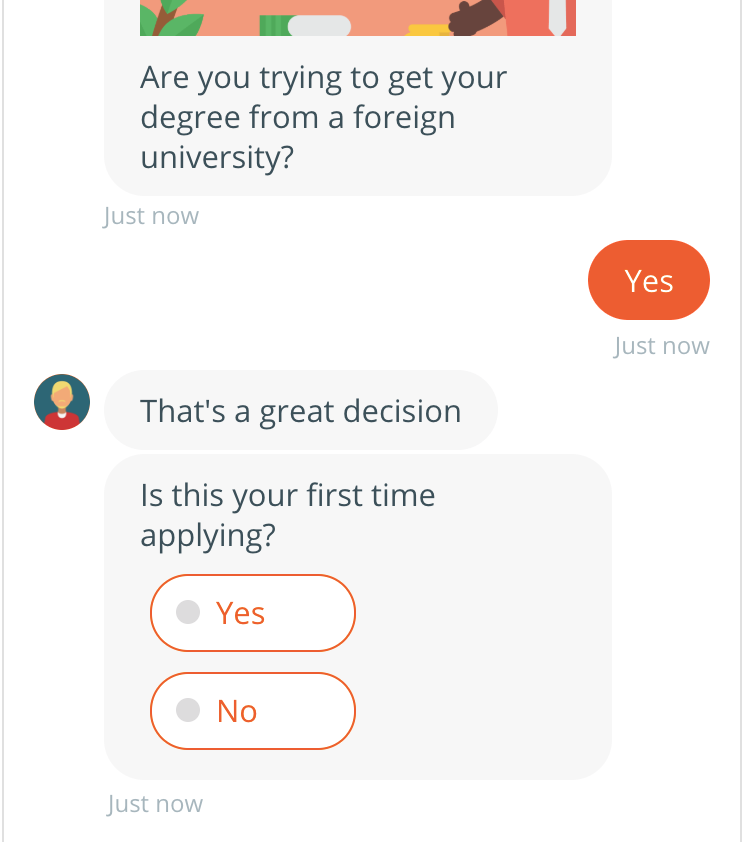Viewport: 752px width, 842px height.
Task: Click the unfilled radio circle beside Yes
Action: [x=189, y=613]
